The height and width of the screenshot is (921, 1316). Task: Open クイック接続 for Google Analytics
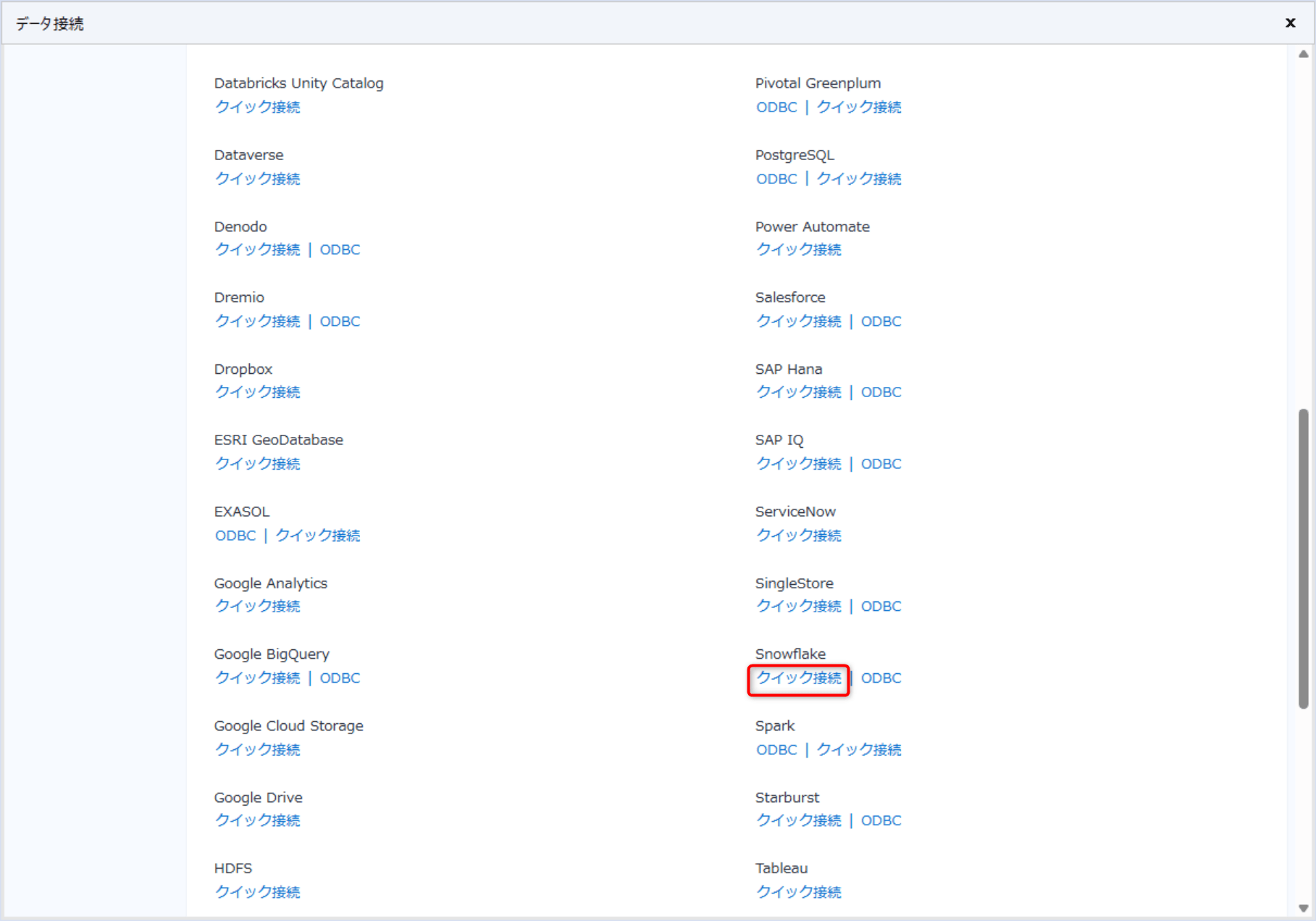[256, 607]
